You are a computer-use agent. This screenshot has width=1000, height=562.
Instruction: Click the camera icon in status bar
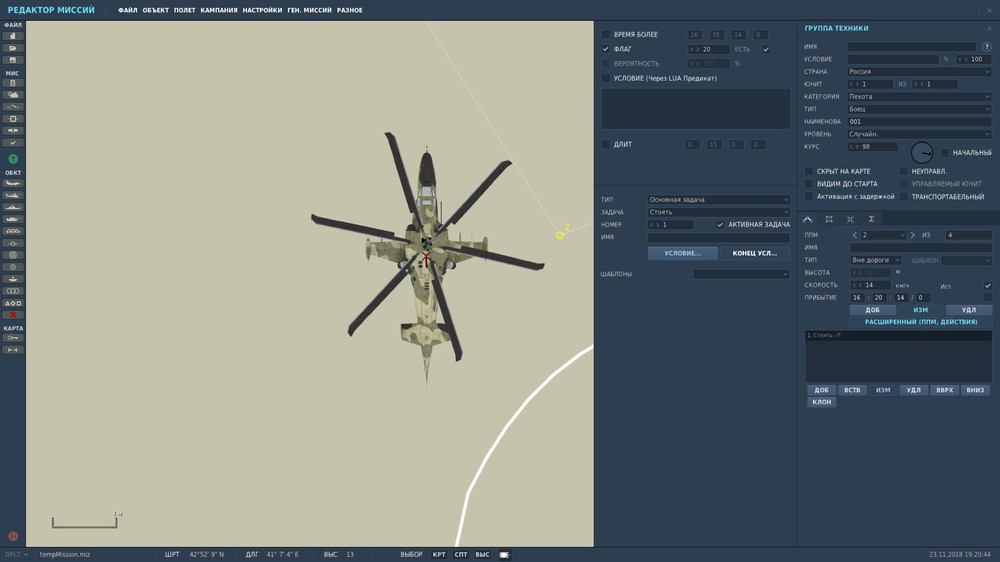(504, 555)
